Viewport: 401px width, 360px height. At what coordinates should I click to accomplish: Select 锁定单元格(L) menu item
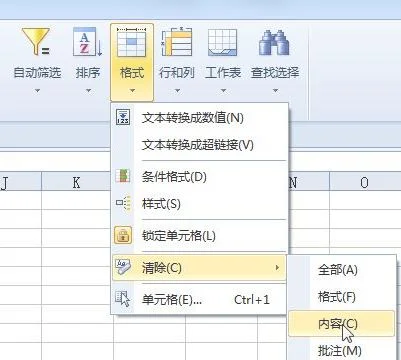tap(199, 236)
